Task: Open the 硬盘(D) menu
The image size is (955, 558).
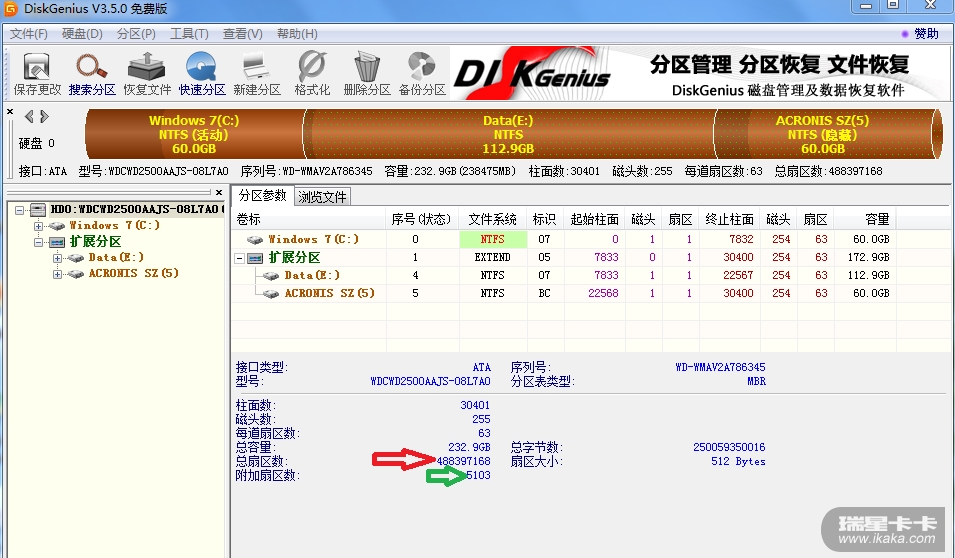Action: [82, 34]
